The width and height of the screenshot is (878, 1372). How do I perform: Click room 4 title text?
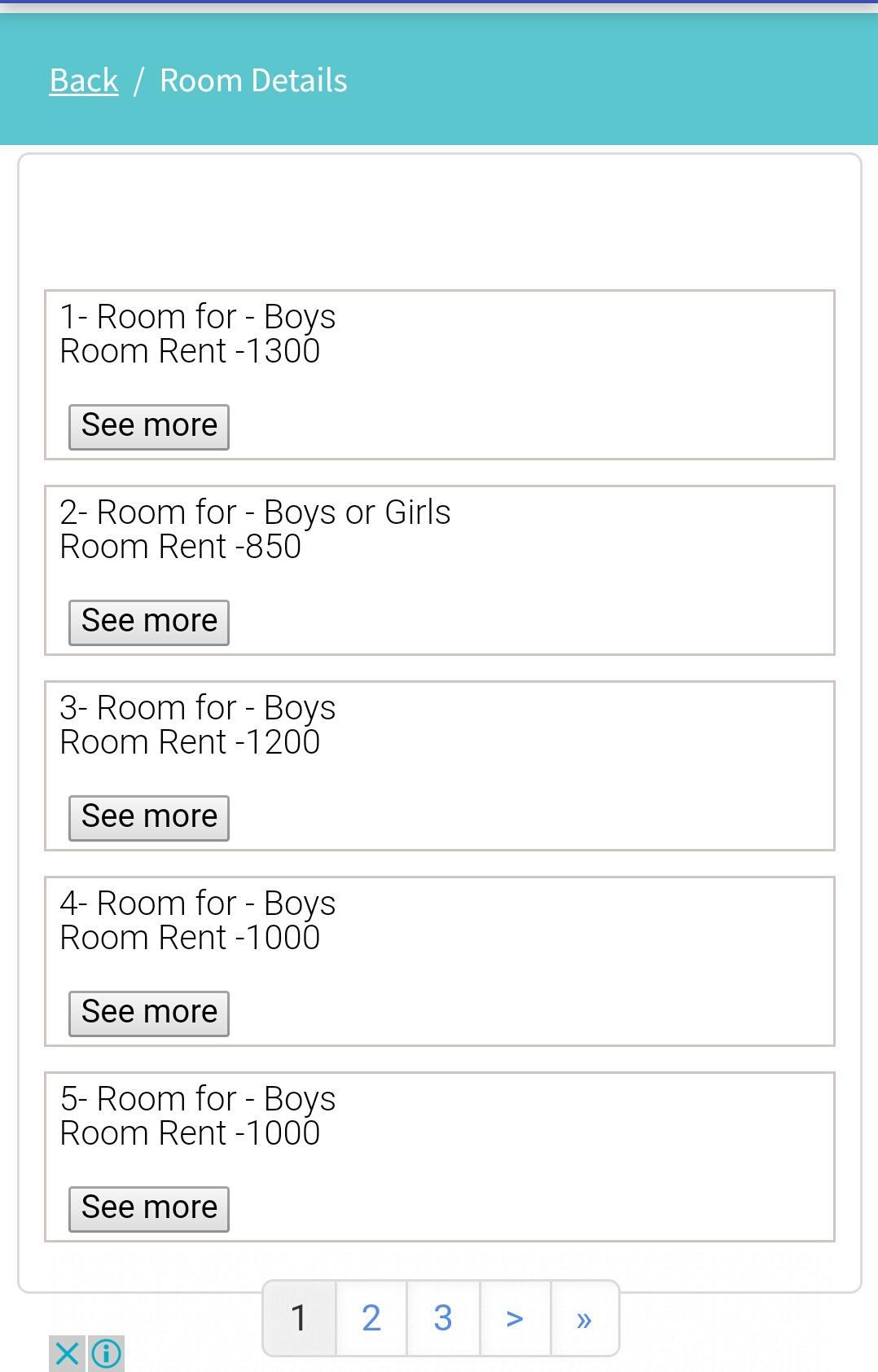pos(198,903)
